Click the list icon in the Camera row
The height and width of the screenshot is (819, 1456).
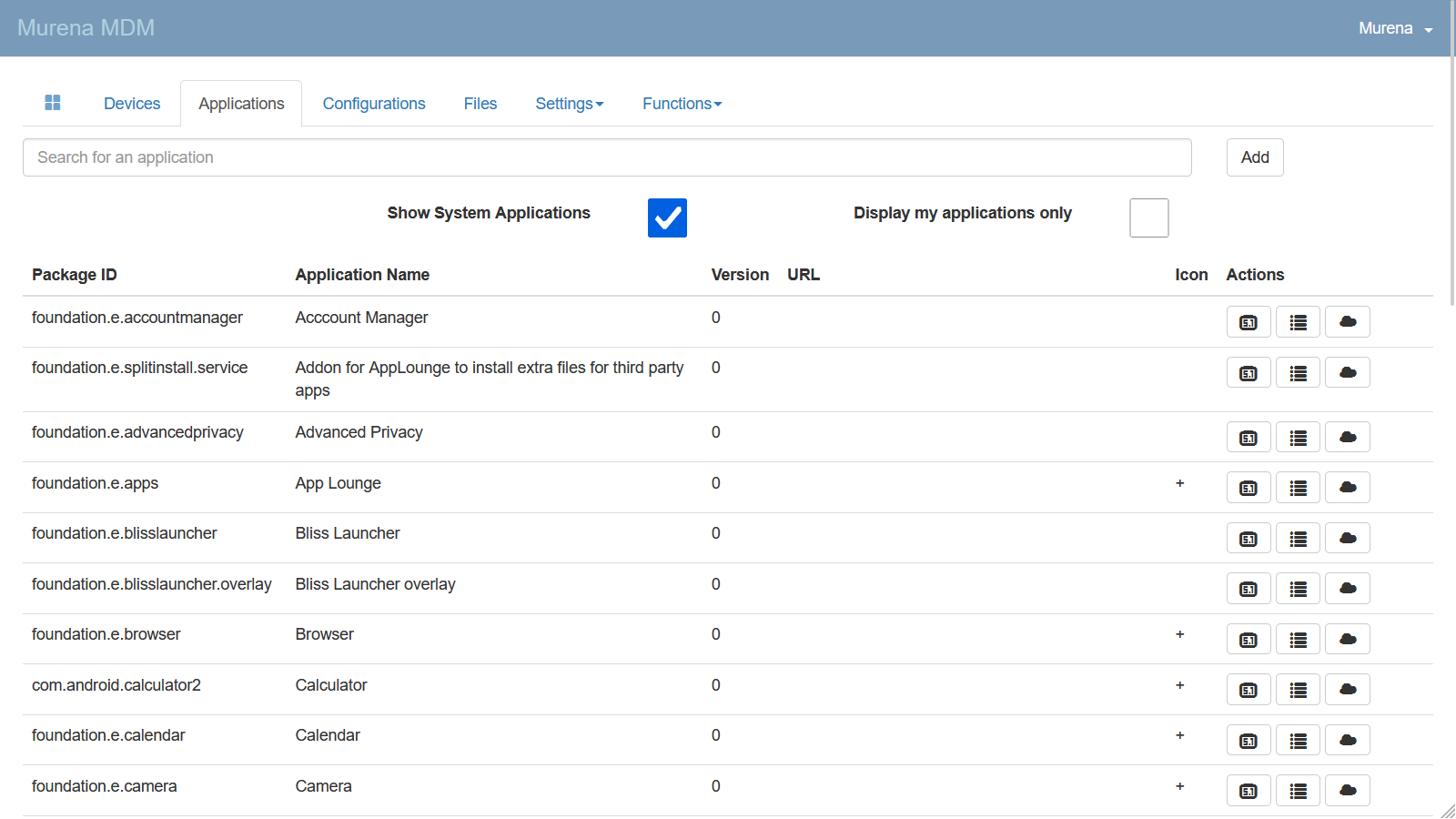click(1298, 791)
